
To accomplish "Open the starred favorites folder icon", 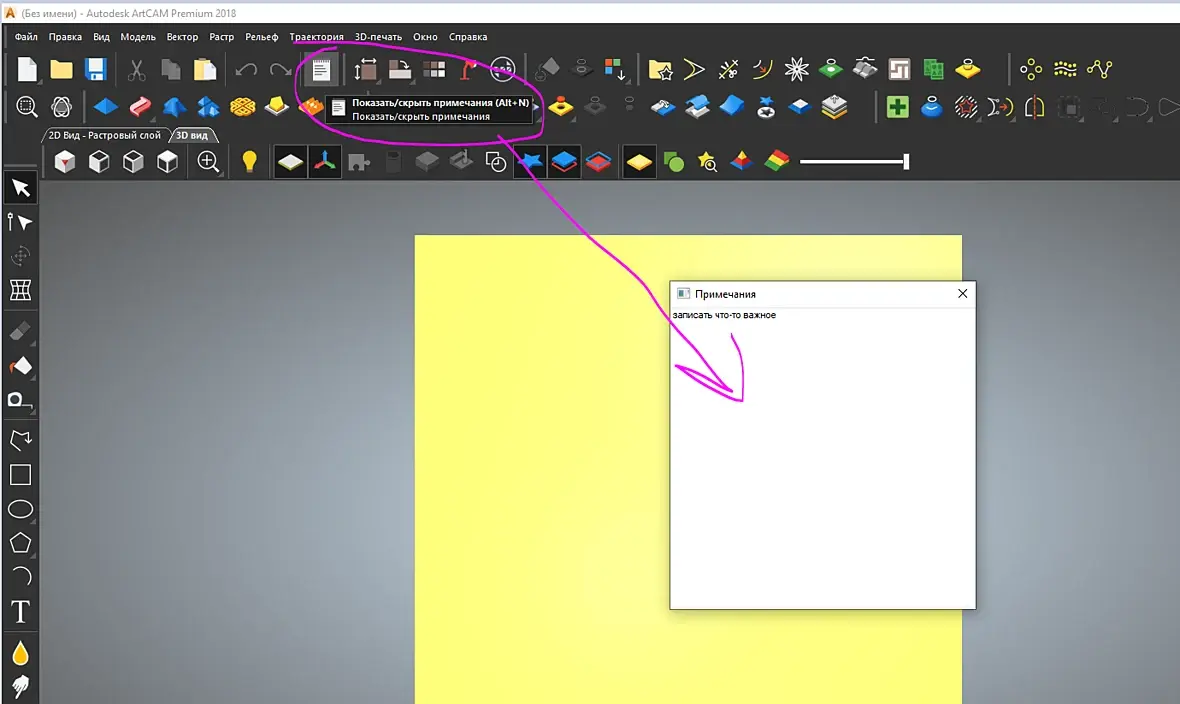I will coord(660,70).
